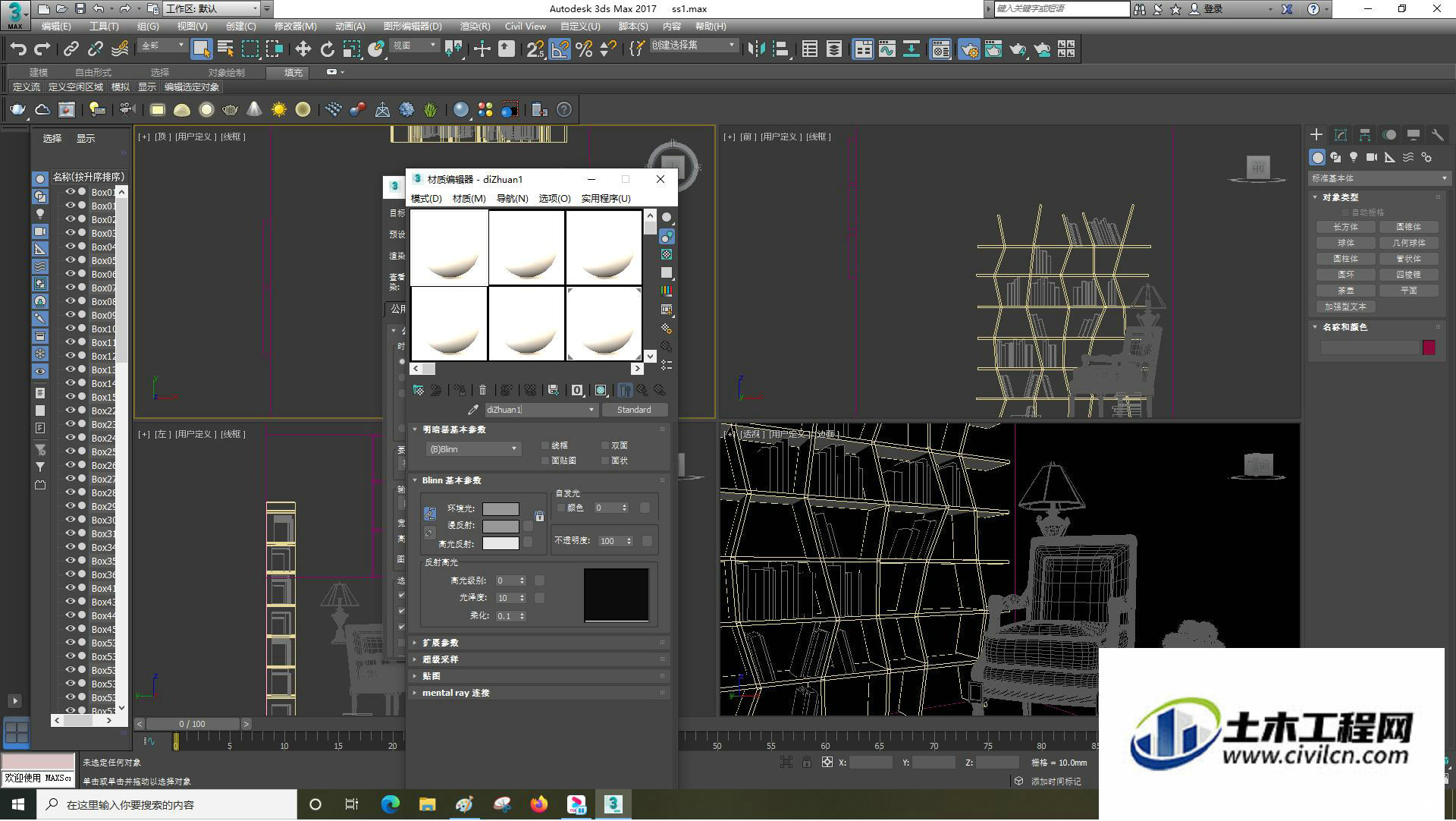Open the 修改器(M) main menu

pyautogui.click(x=295, y=27)
